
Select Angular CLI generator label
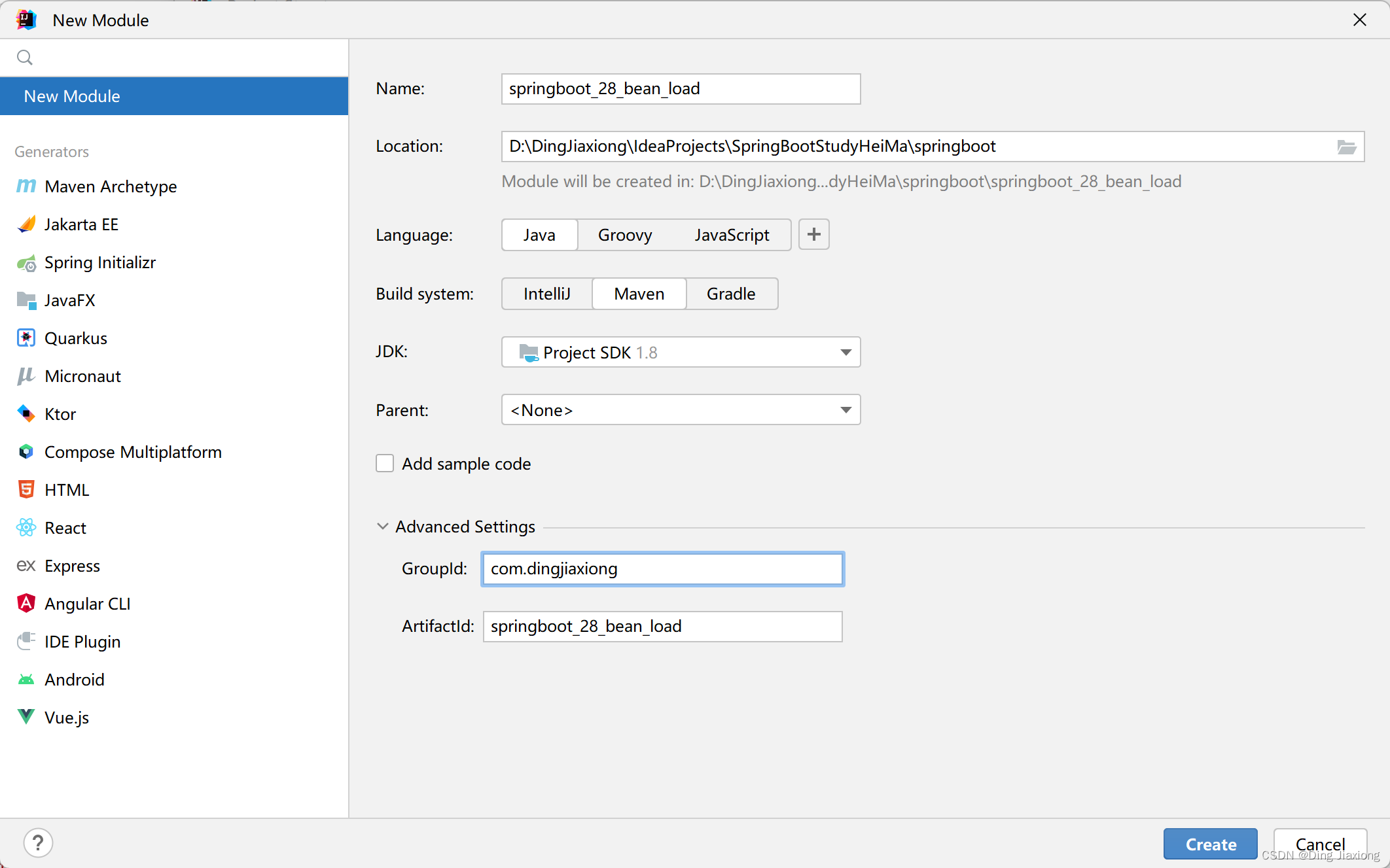pyautogui.click(x=88, y=604)
